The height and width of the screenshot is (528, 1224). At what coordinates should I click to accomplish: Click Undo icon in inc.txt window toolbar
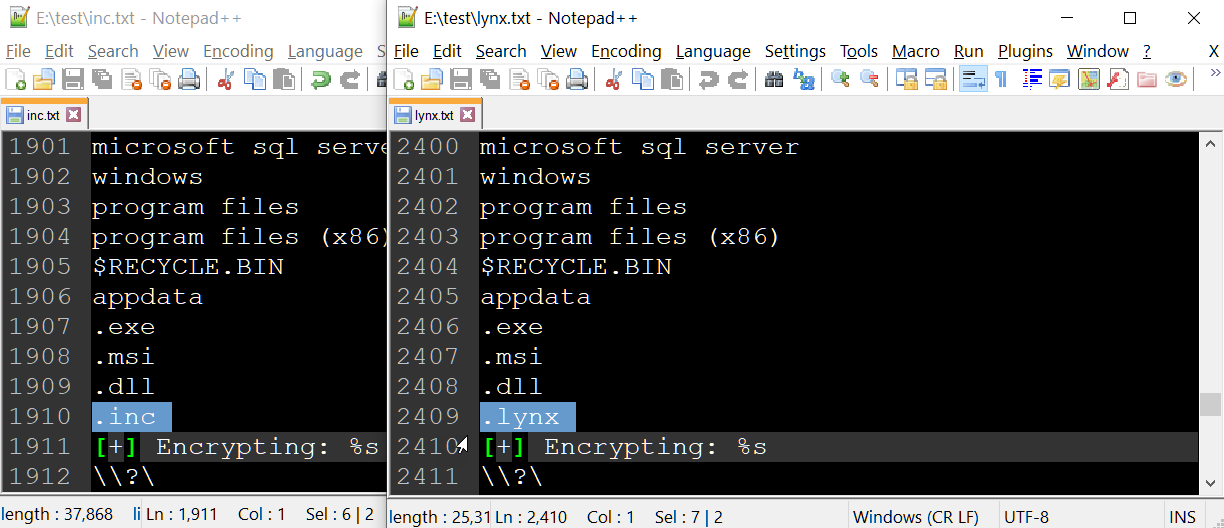320,80
